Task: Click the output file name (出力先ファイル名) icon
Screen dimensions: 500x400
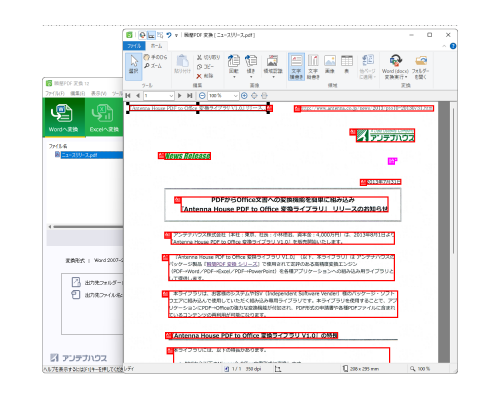Action: [x=76, y=295]
